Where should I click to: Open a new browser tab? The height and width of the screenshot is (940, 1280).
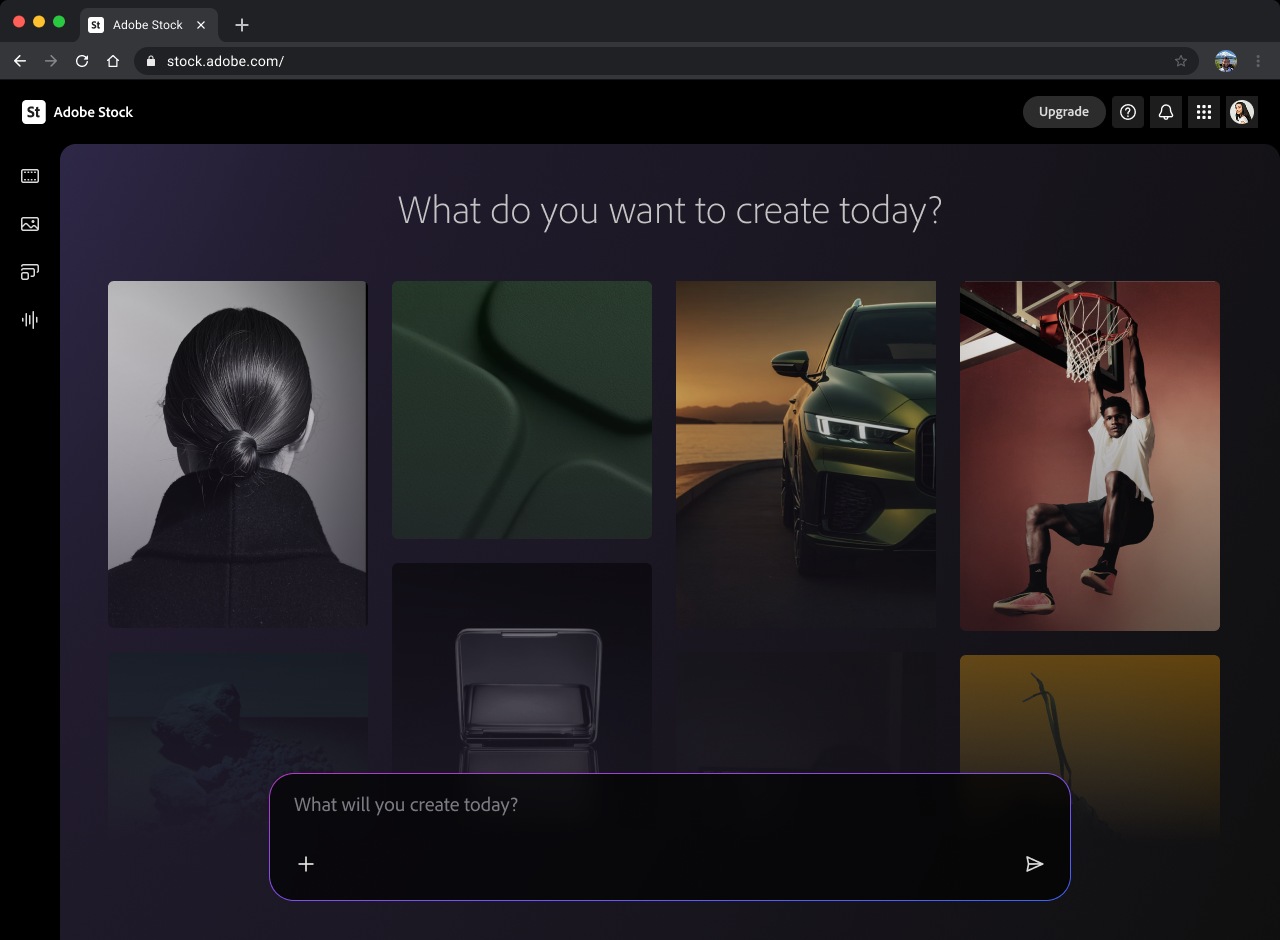click(242, 25)
